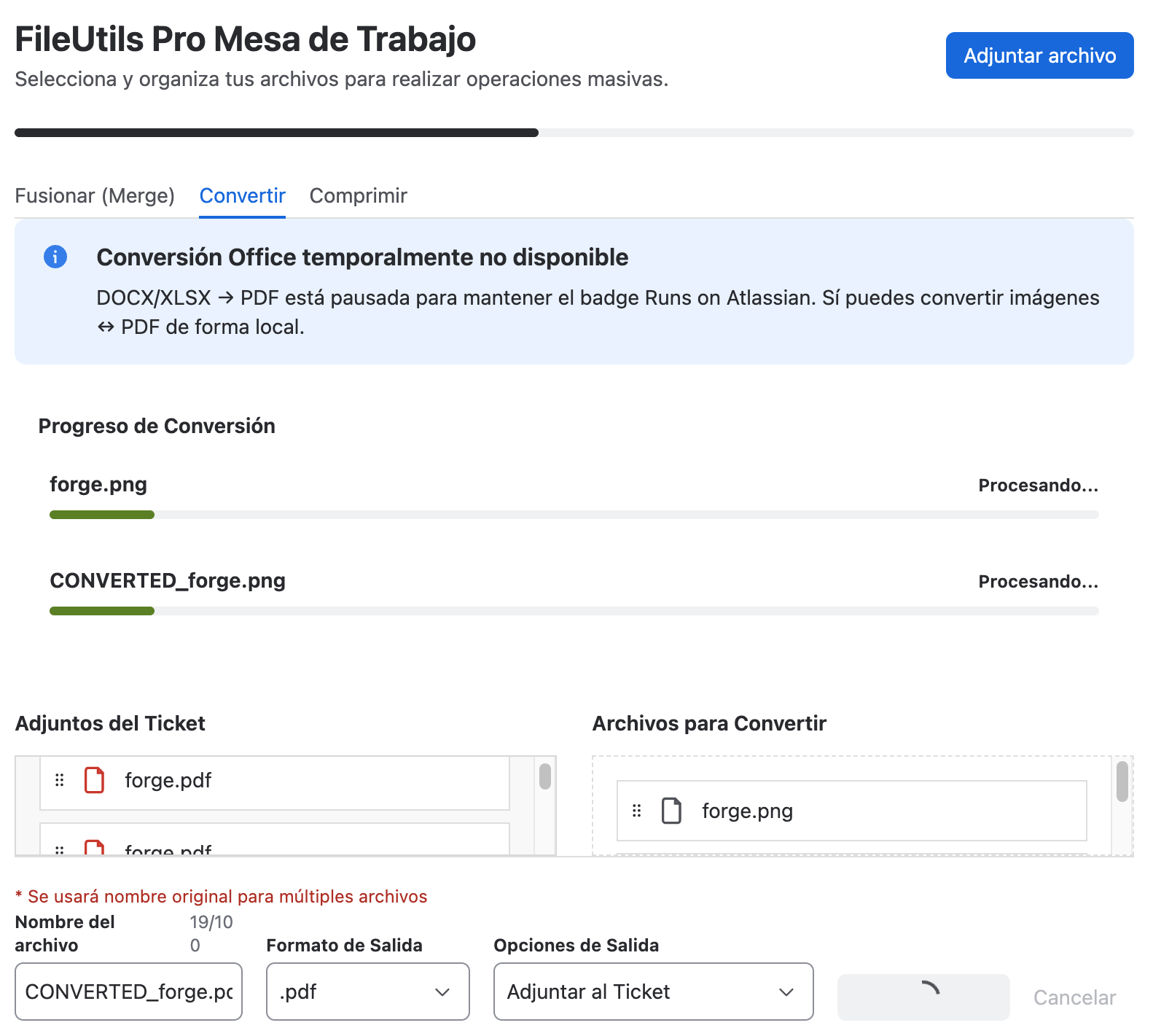Click drag handle icon for forge.png in Archivos para Convertir
This screenshot has height=1036, width=1153.
637,811
